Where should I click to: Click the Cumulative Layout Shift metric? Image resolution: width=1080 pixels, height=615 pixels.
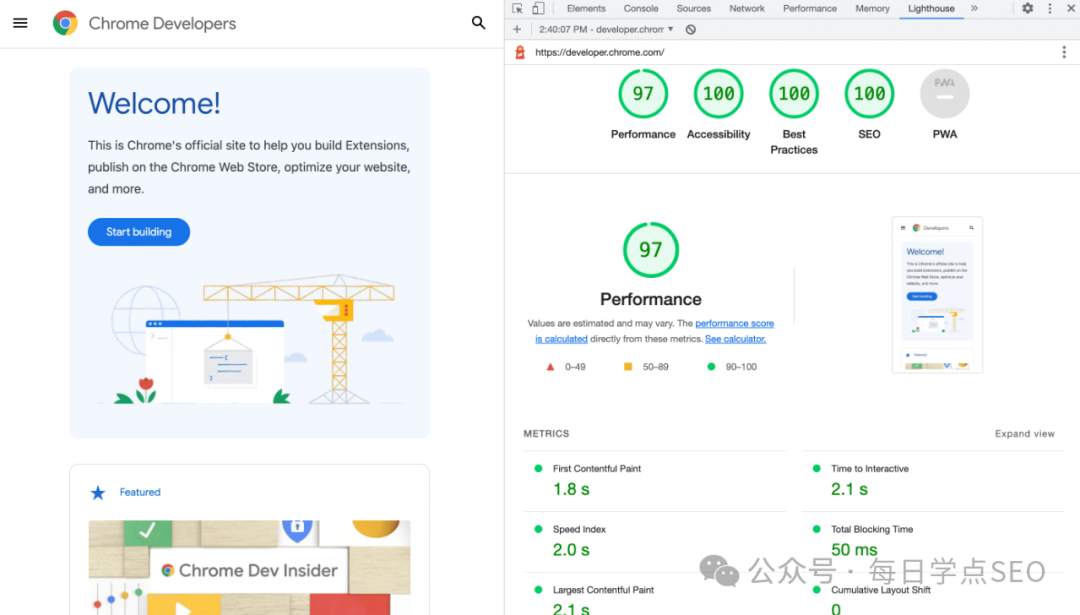coord(880,590)
